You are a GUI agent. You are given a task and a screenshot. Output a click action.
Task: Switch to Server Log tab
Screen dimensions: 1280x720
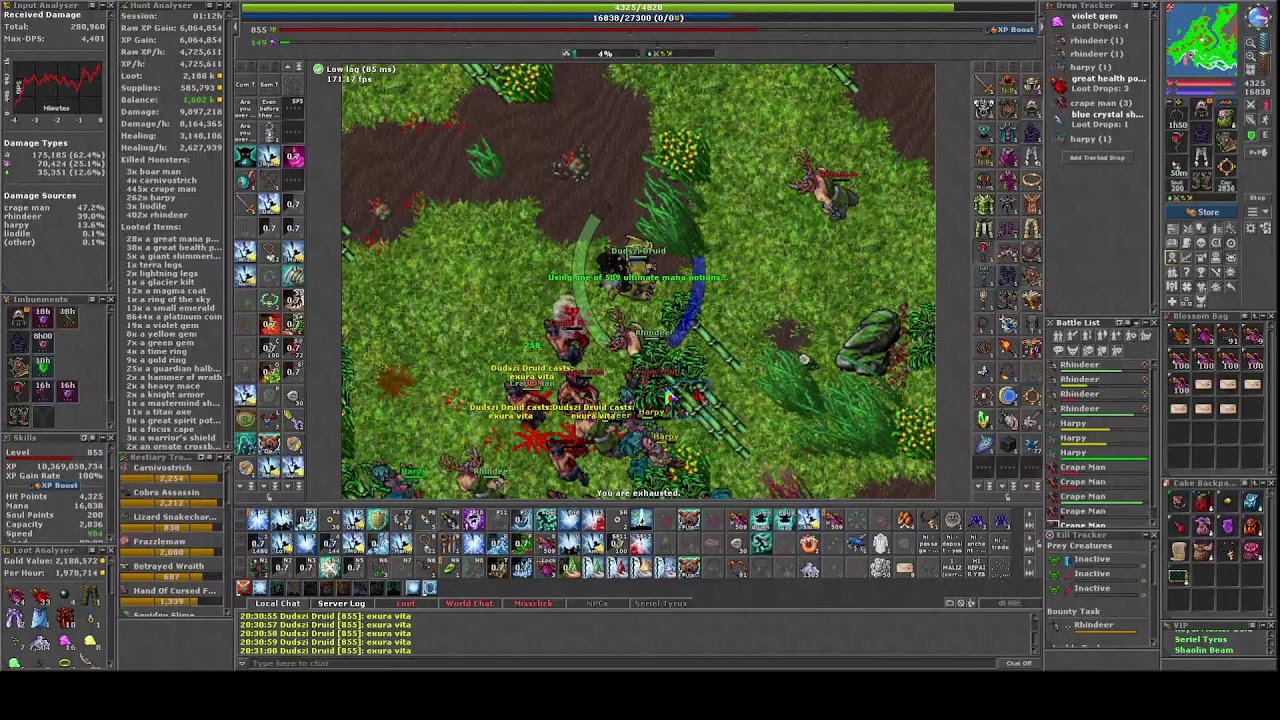341,603
